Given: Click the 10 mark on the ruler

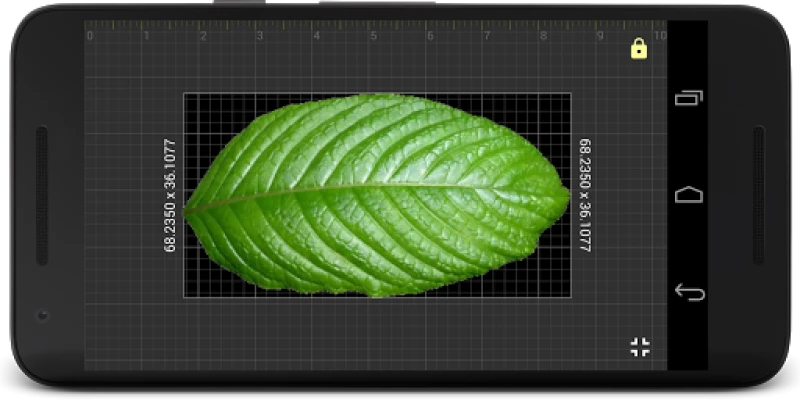Looking at the screenshot, I should pyautogui.click(x=660, y=36).
